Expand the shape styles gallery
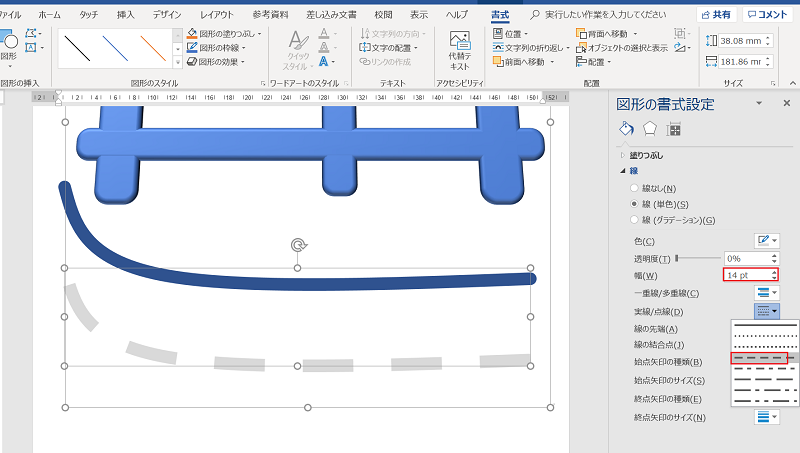This screenshot has height=453, width=800. [178, 62]
